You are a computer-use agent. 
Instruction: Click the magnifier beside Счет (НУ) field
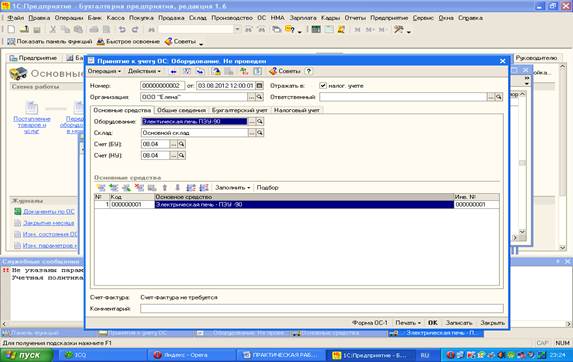tap(181, 156)
